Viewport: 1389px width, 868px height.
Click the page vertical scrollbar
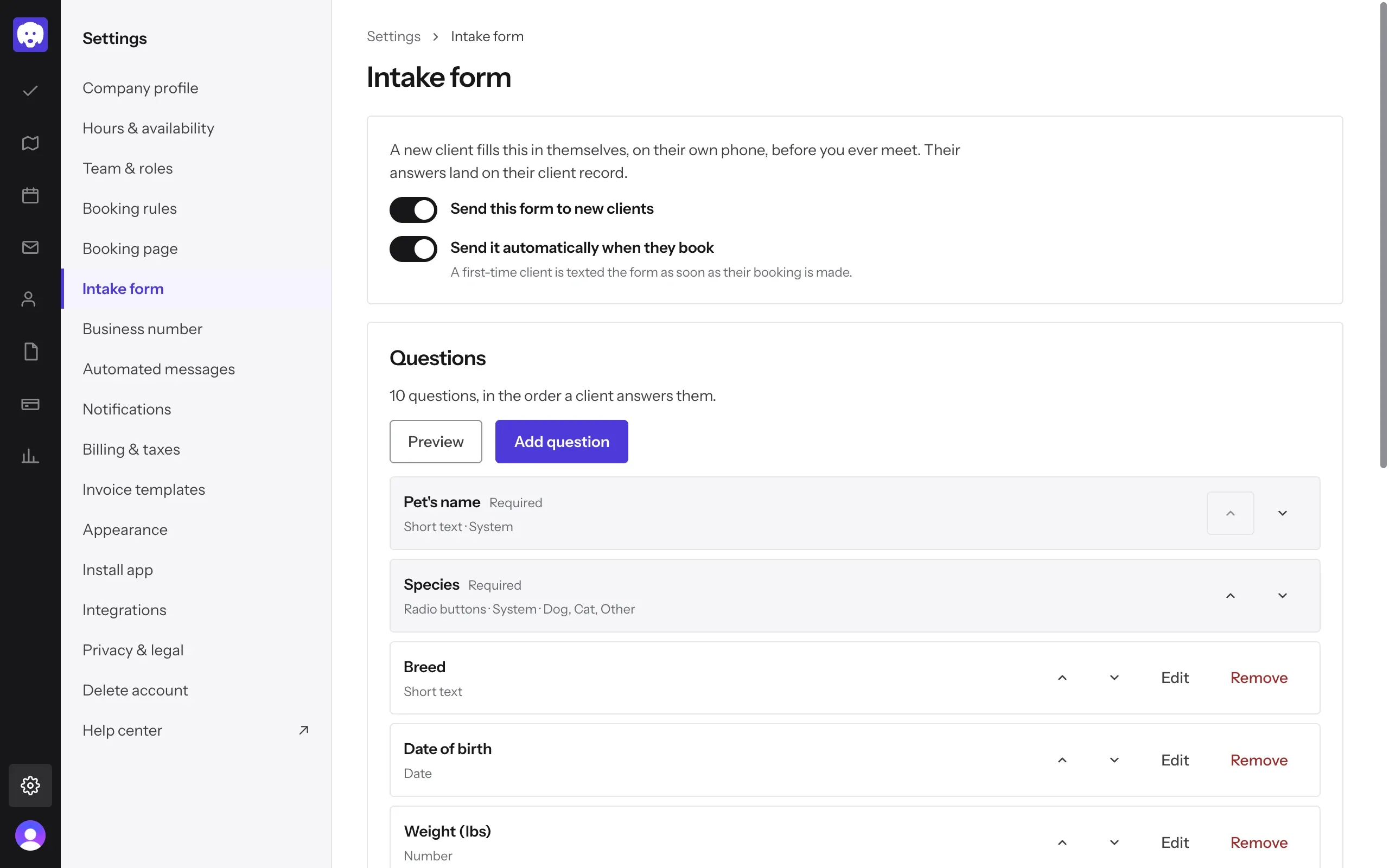click(x=1383, y=235)
